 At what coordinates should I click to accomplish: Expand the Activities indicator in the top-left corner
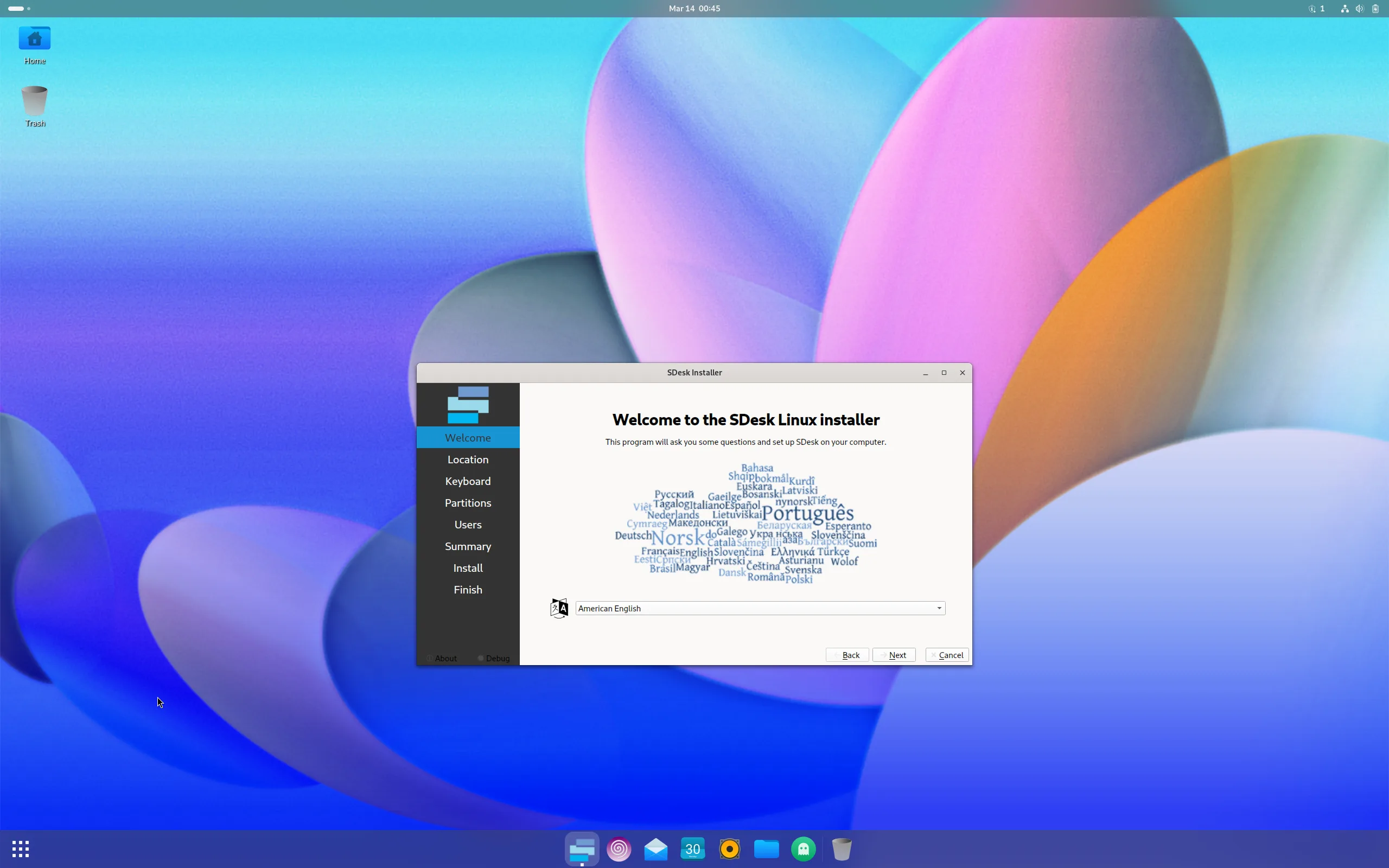17,8
